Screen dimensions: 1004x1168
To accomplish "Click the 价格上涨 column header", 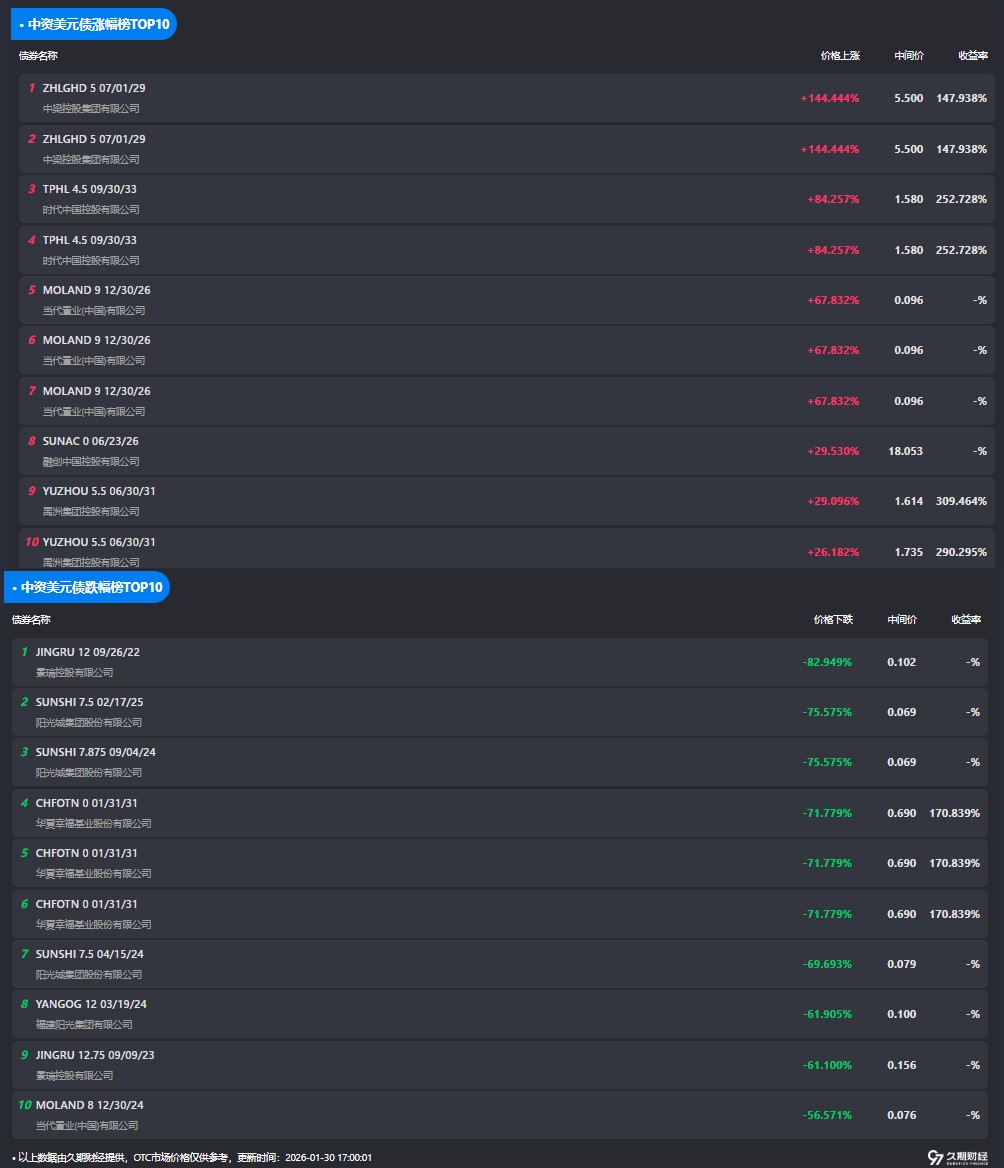I will click(x=840, y=56).
